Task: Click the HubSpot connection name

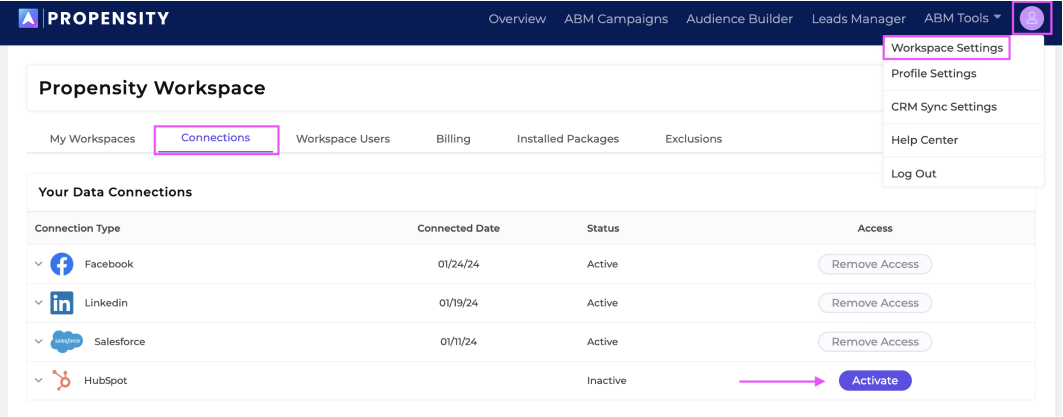Action: pos(105,381)
